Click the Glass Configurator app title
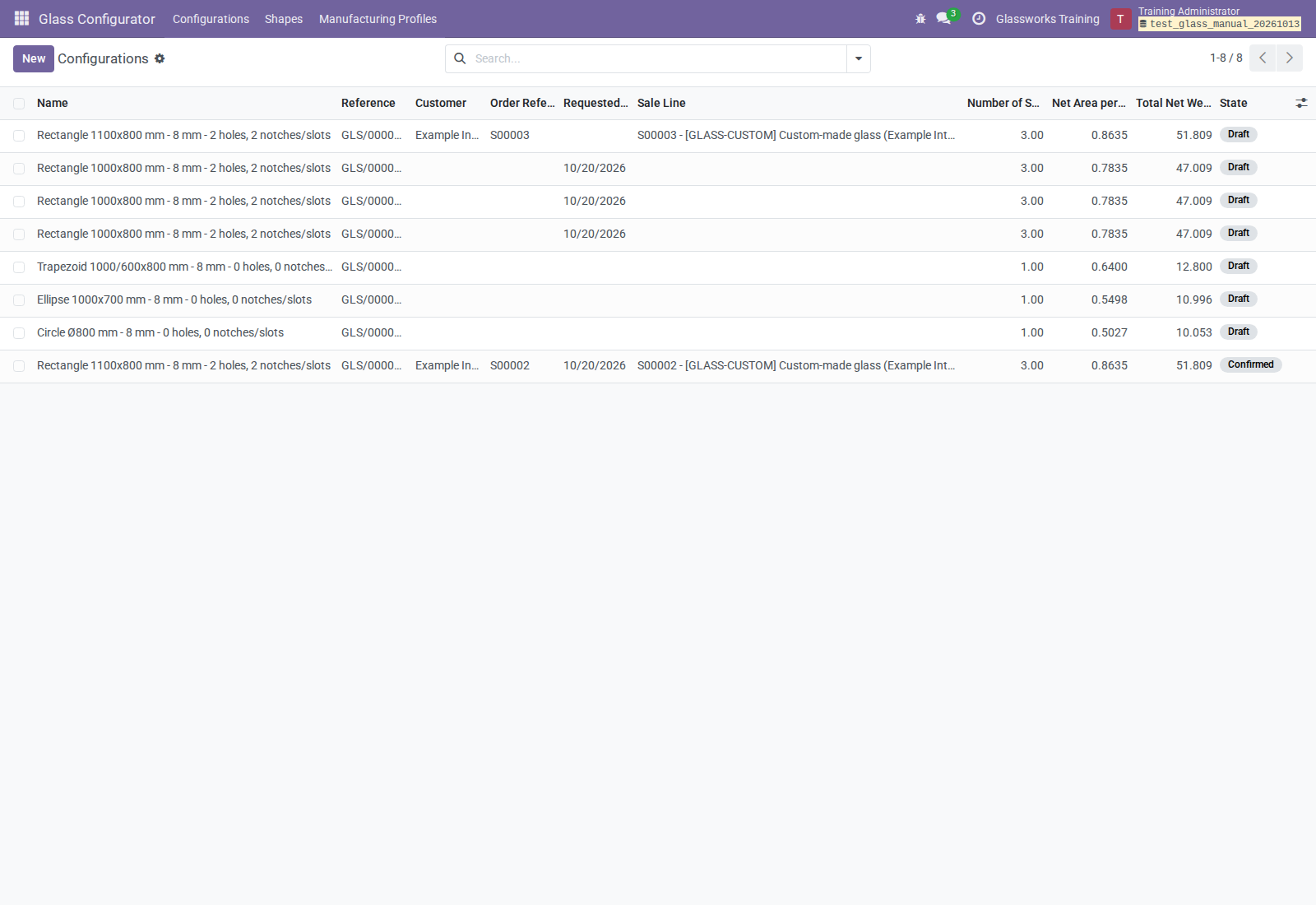1316x905 pixels. 97,19
